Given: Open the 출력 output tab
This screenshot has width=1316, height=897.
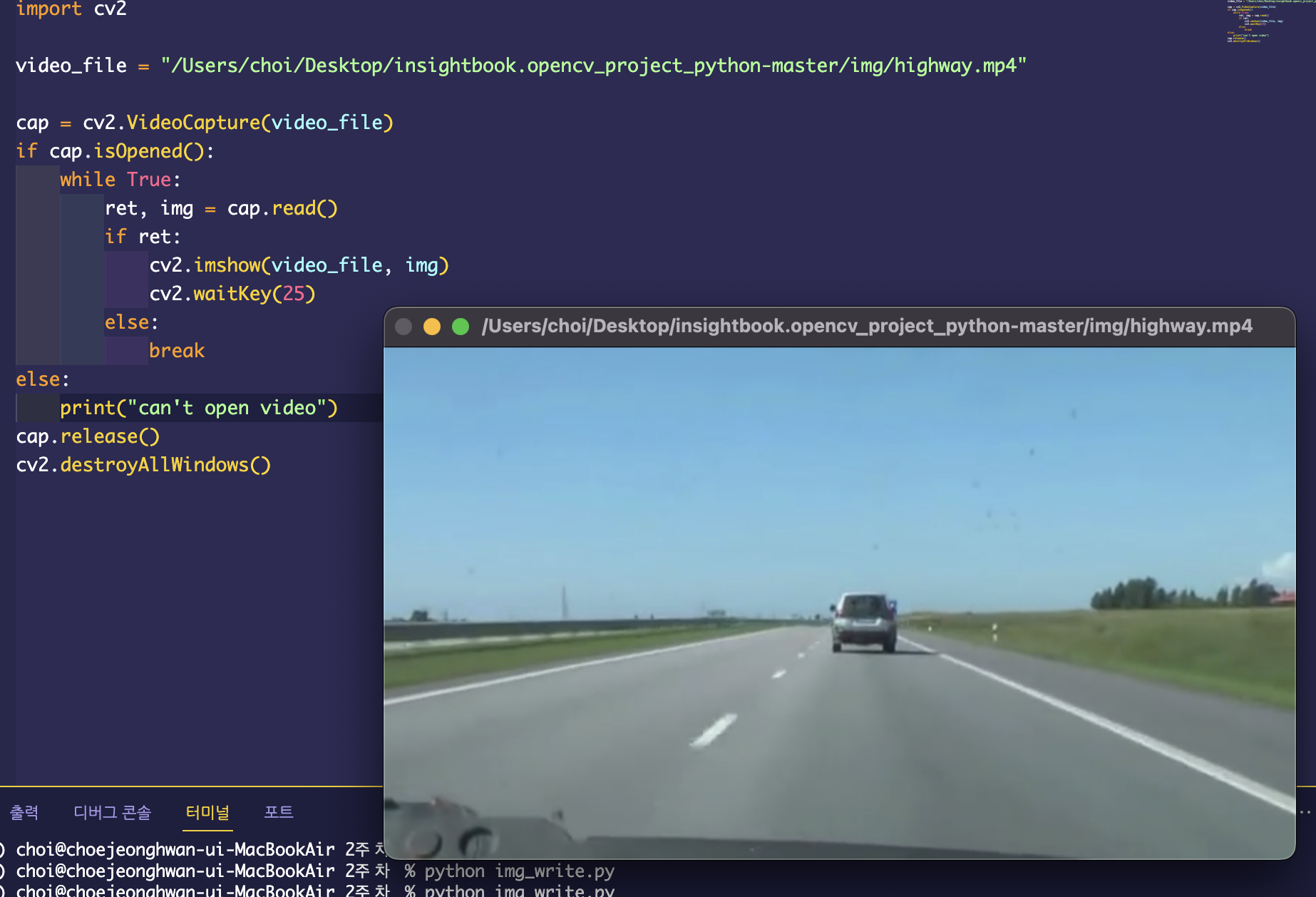Looking at the screenshot, I should tap(24, 812).
